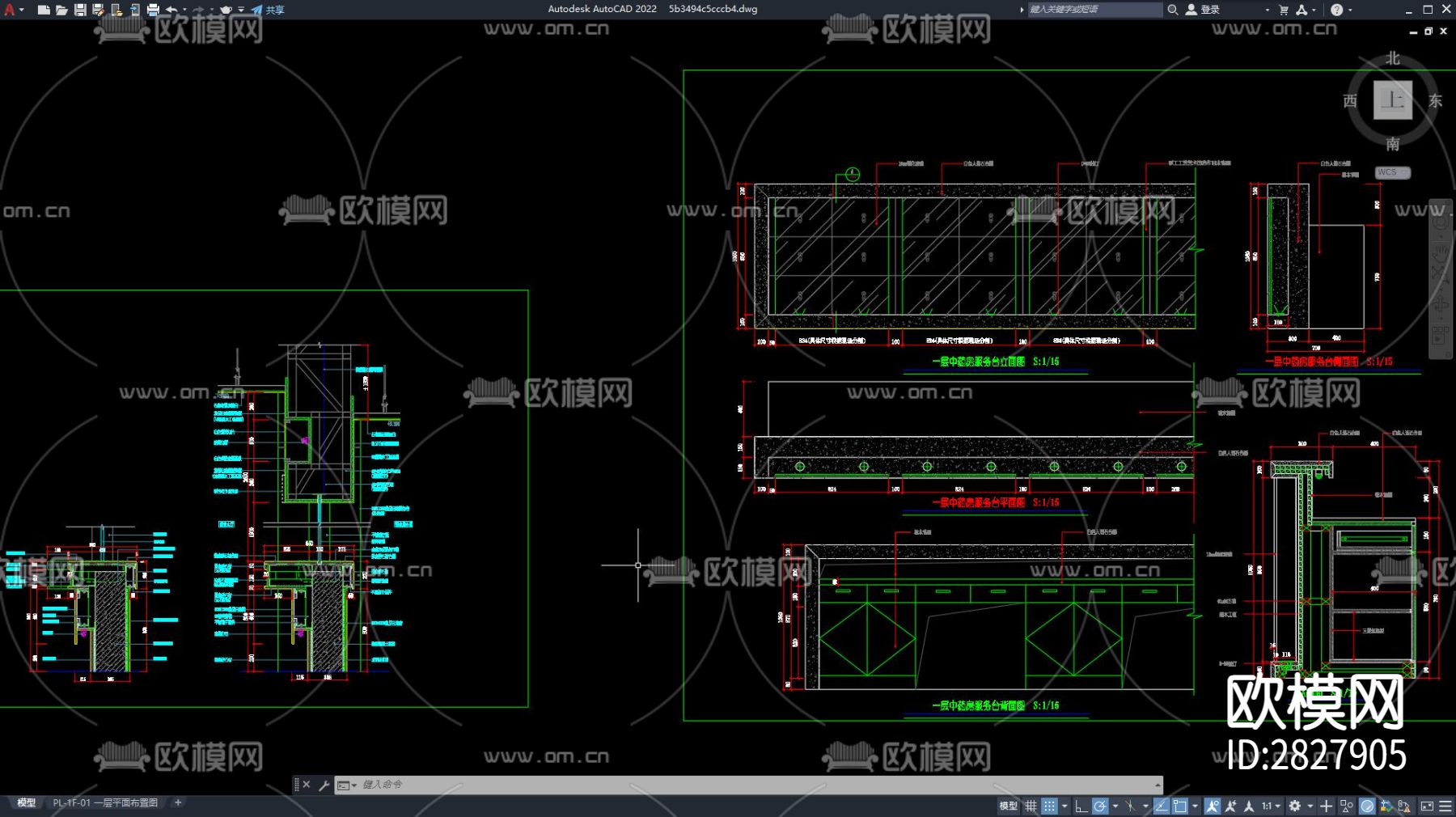Screen dimensions: 1456x817
Task: Toggle the drawing grid display
Action: pyautogui.click(x=1031, y=806)
